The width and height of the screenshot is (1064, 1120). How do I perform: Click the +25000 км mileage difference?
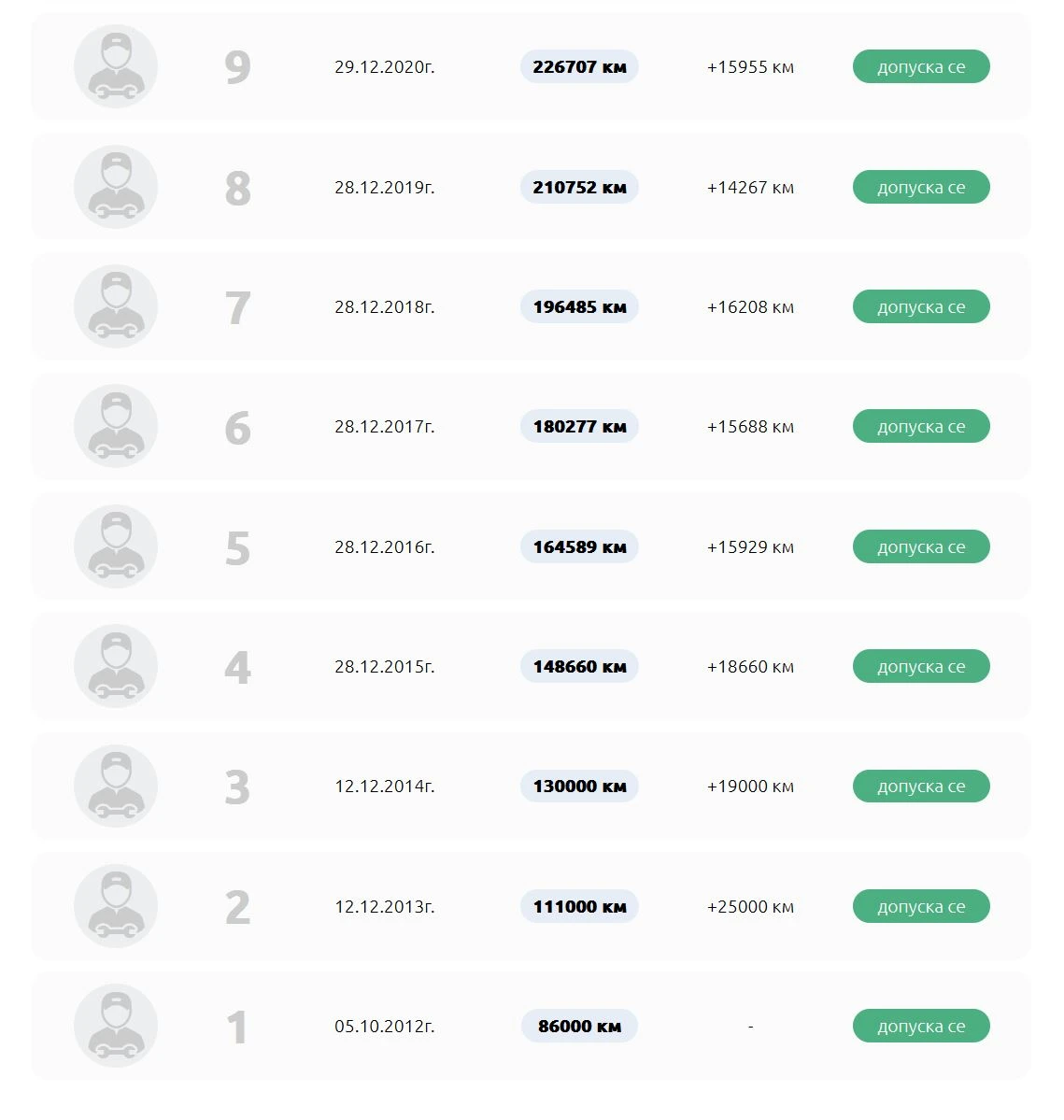pyautogui.click(x=750, y=906)
